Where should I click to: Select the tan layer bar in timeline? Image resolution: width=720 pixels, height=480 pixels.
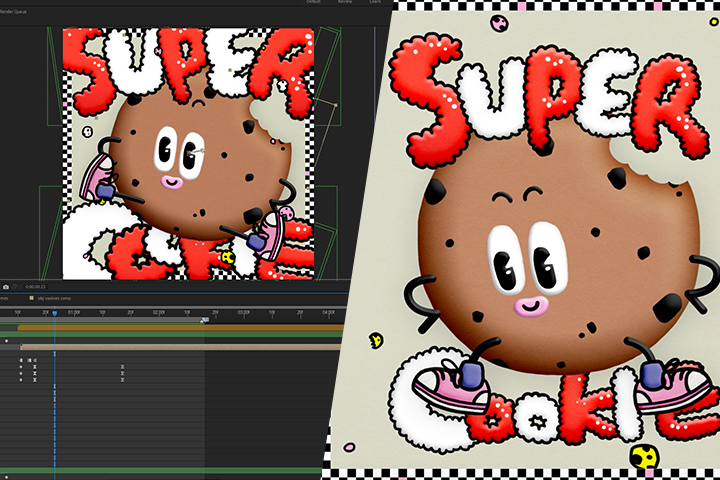(x=182, y=347)
